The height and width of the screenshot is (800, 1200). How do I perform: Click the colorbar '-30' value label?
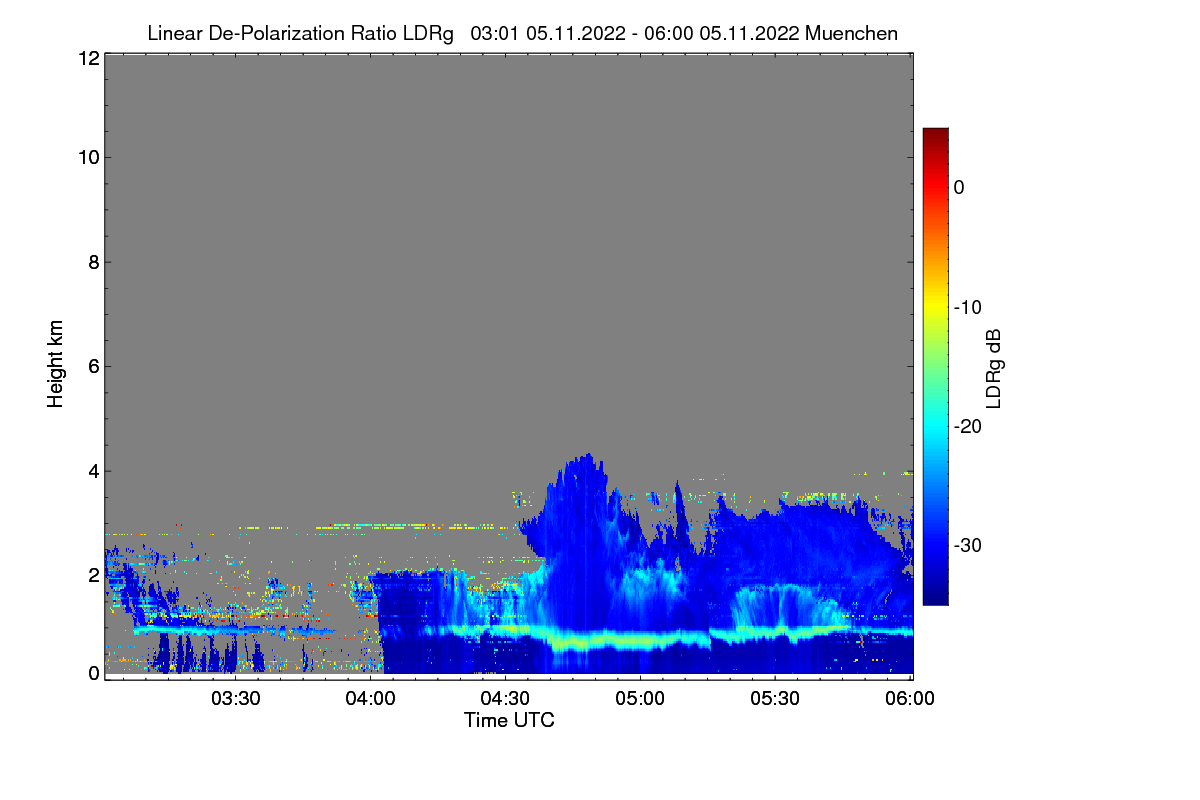(967, 546)
